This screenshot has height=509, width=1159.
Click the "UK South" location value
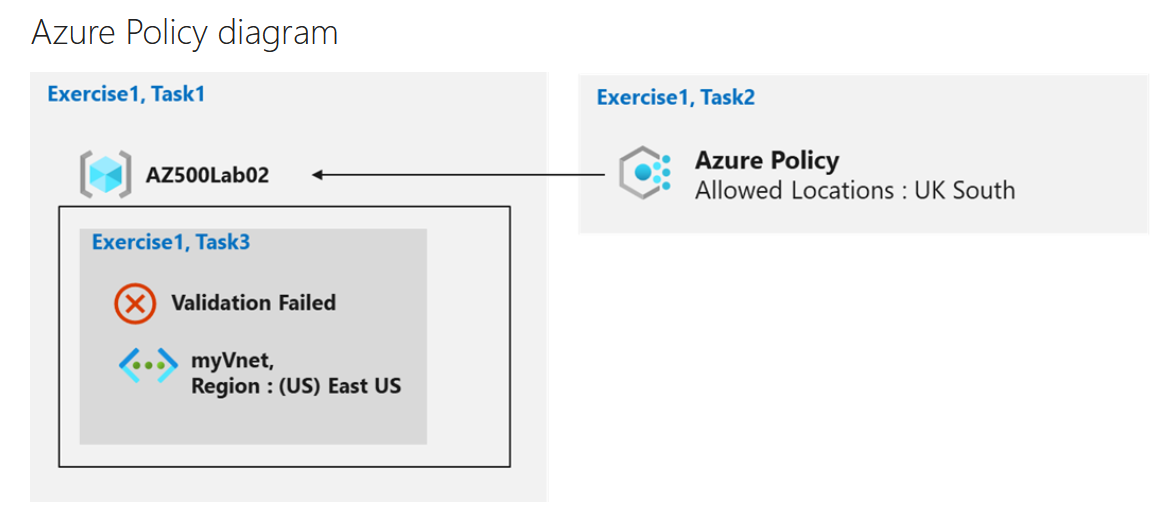(965, 190)
